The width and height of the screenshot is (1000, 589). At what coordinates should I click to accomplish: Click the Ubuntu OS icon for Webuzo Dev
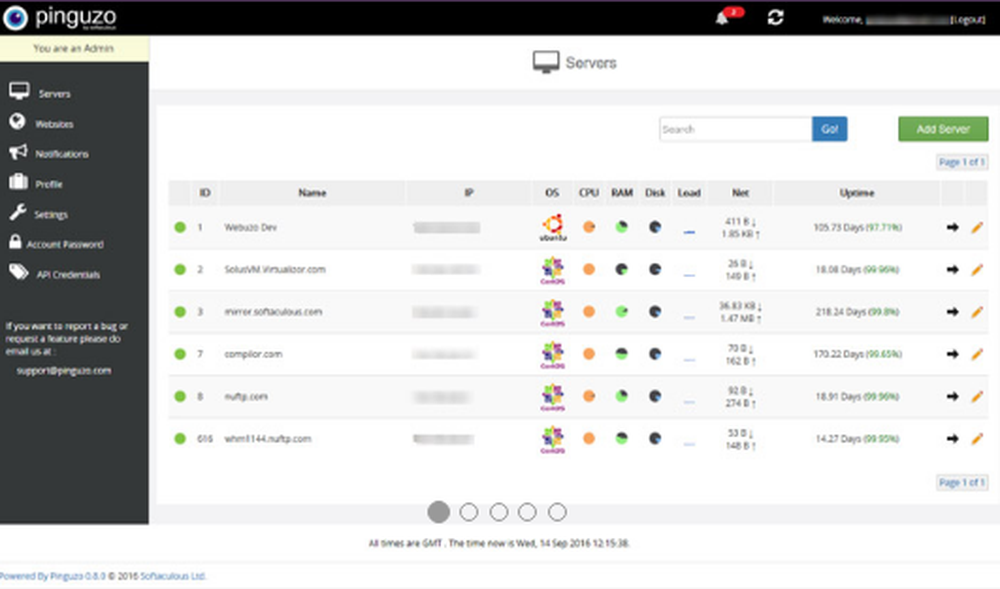pyautogui.click(x=551, y=223)
